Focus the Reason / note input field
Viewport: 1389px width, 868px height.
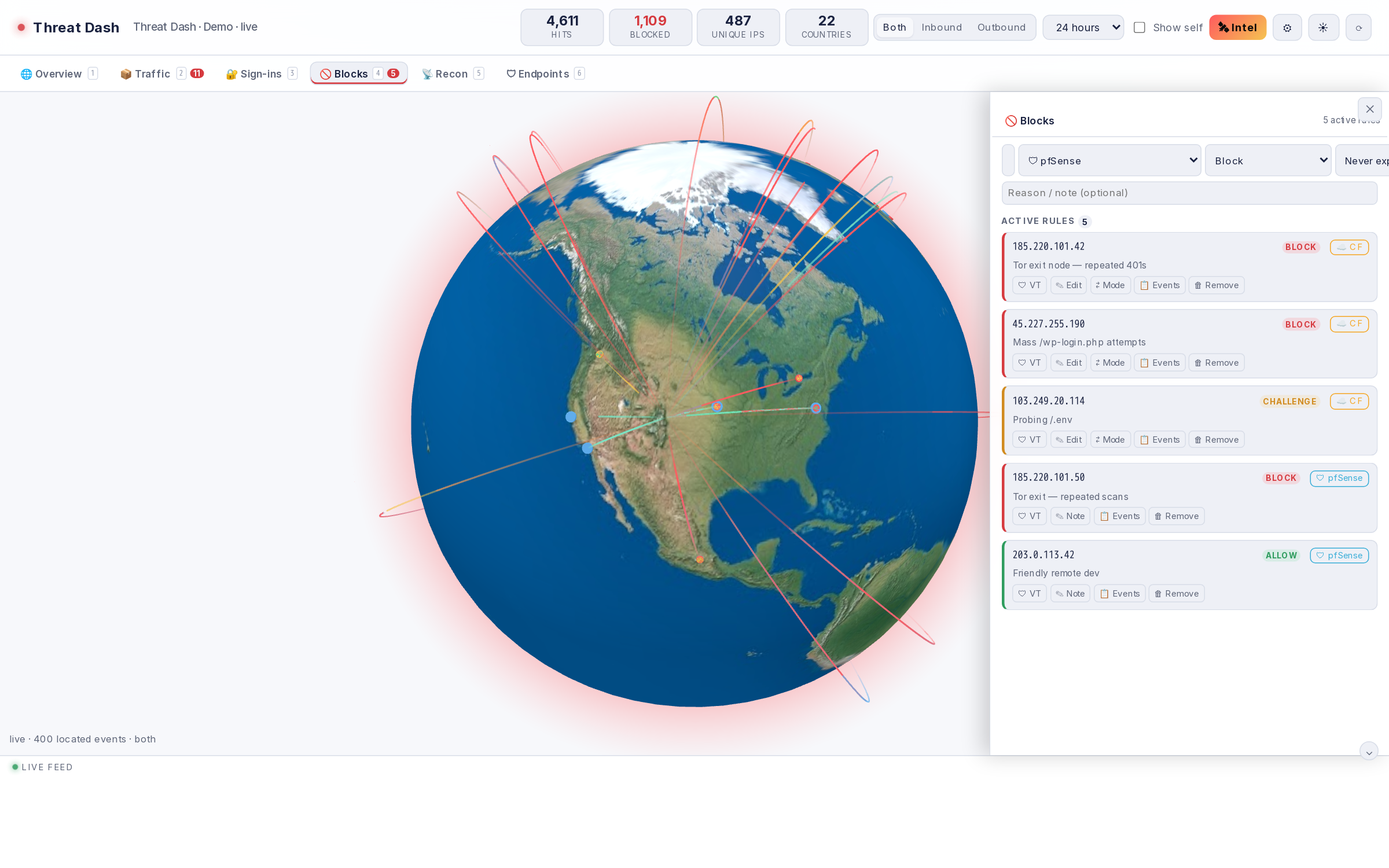coord(1189,193)
